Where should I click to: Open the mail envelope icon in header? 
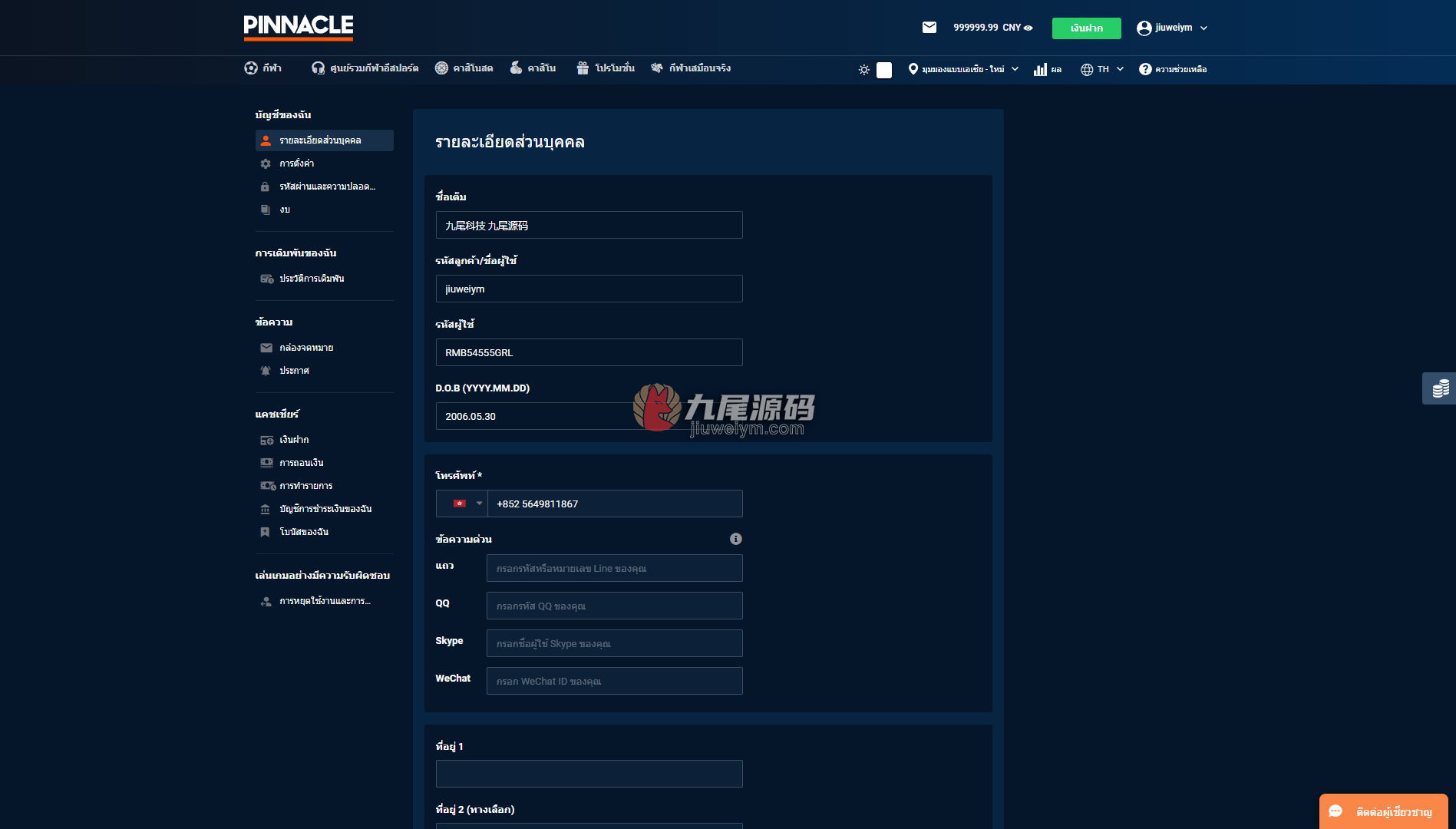(929, 28)
